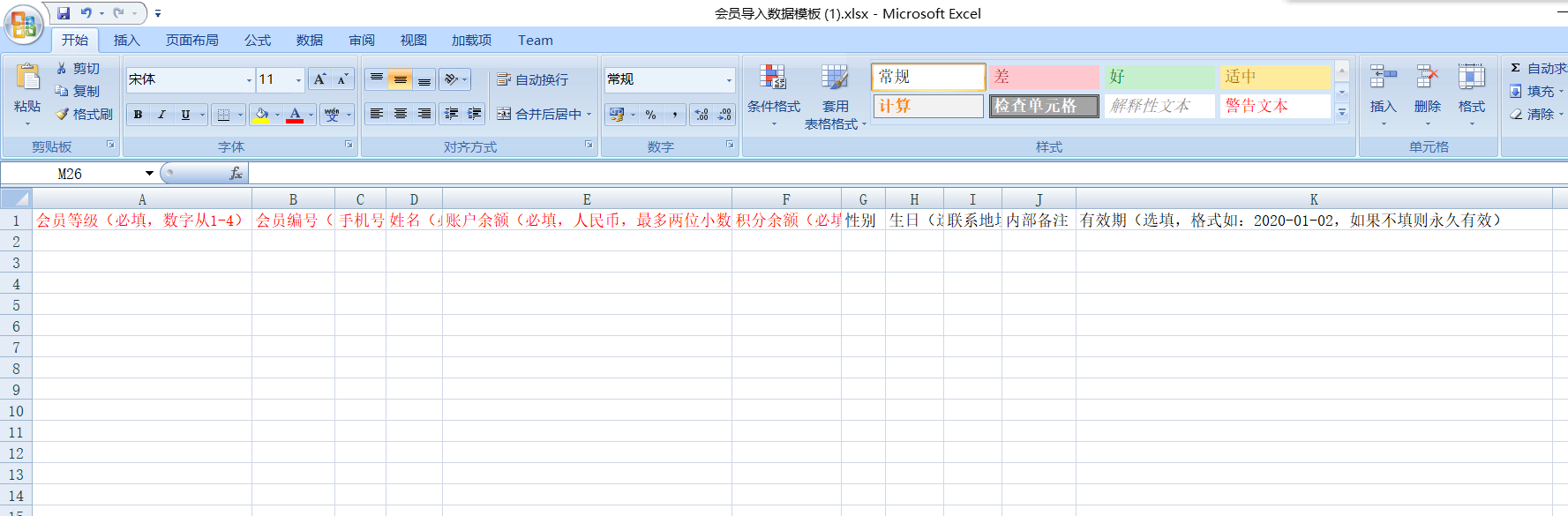Apply the 检查单元格 check cell style
The image size is (1568, 516).
coord(1043,106)
